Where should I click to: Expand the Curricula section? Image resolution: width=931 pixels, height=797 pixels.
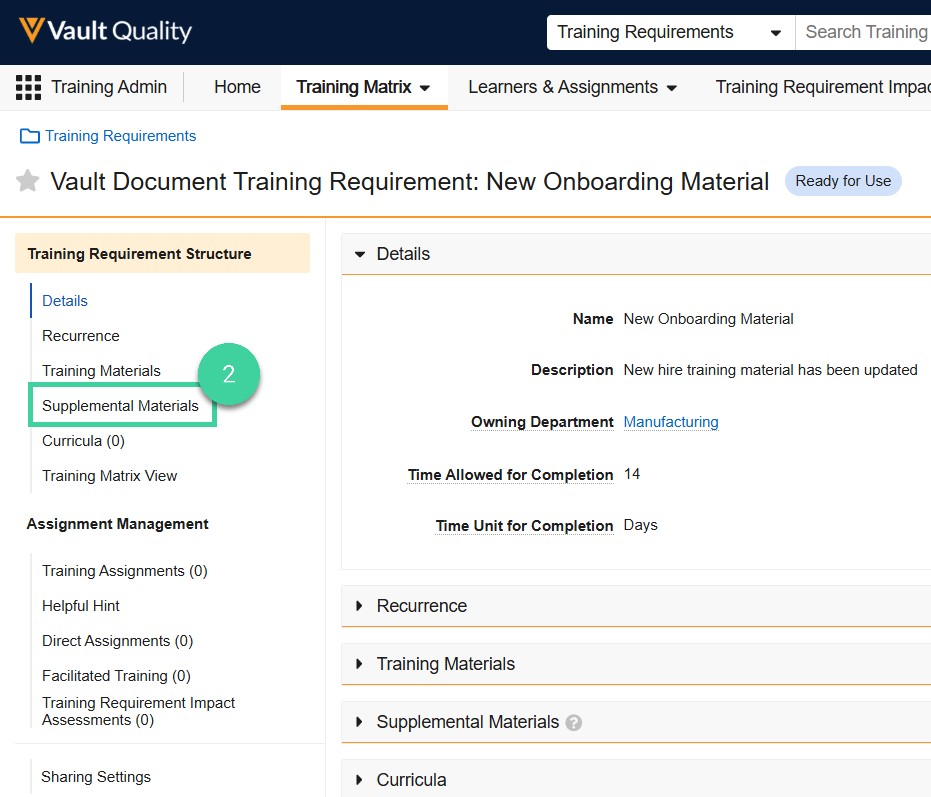click(359, 780)
